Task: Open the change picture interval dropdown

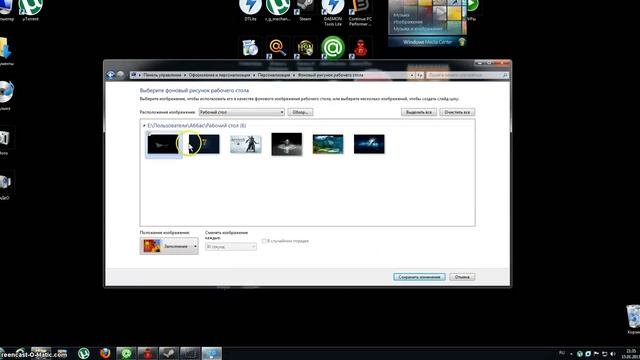Action: click(231, 247)
